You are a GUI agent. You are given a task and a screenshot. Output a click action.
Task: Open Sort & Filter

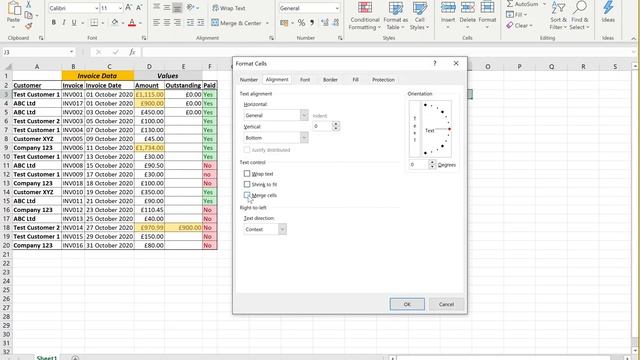pos(558,16)
